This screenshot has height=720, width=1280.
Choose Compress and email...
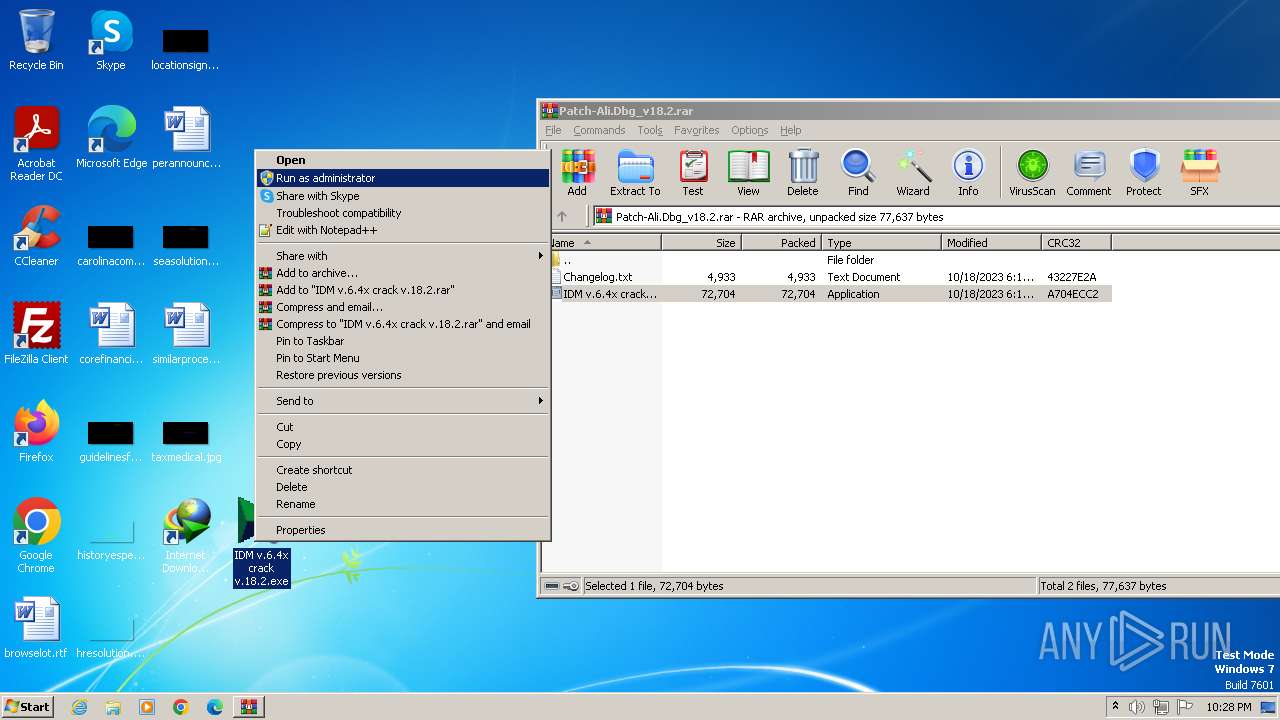click(403, 307)
